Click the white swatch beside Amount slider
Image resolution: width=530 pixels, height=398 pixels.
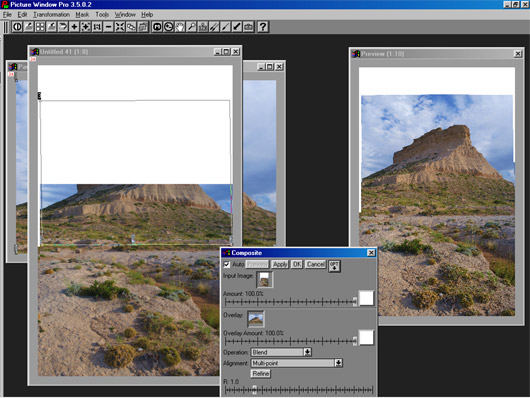pos(366,298)
